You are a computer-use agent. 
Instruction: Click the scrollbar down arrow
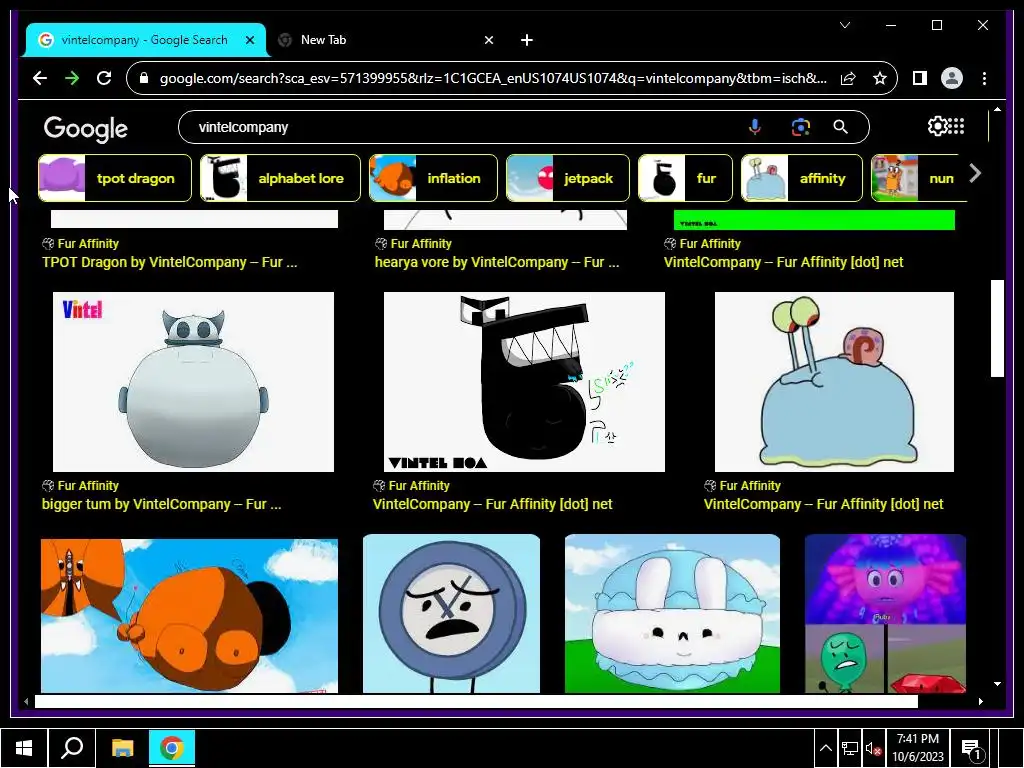(997, 684)
